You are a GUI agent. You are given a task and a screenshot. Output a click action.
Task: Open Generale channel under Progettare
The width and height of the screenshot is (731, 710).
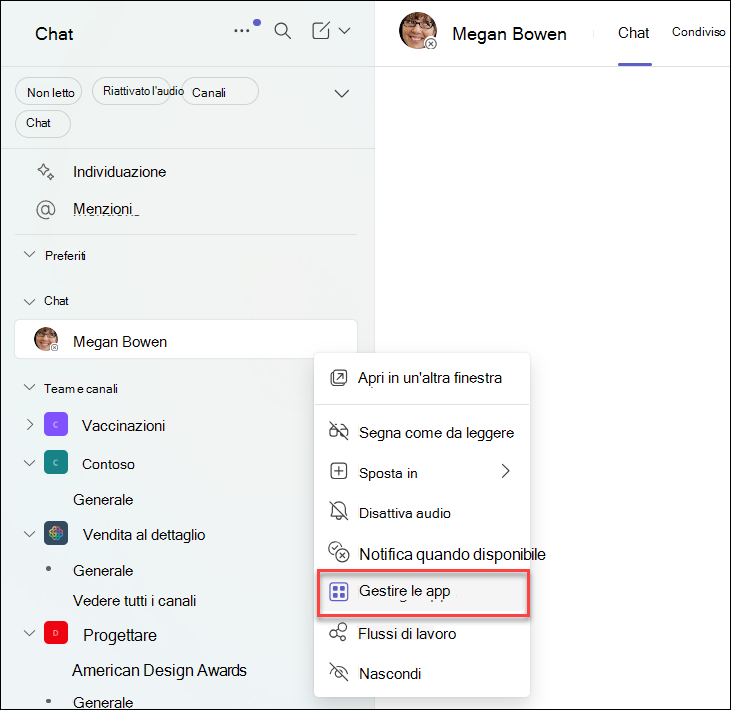coord(103,702)
